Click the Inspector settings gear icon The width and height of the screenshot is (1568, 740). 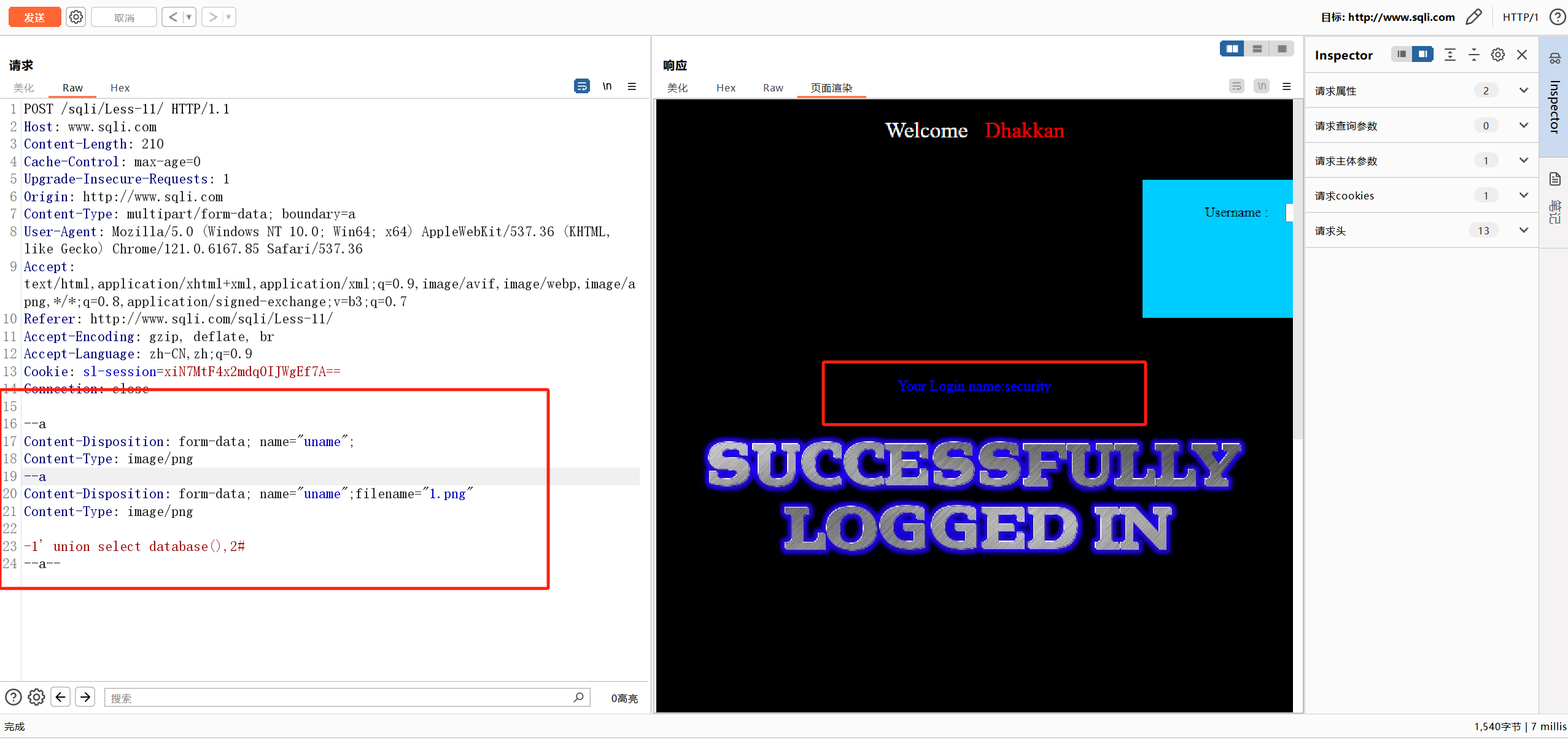1497,55
